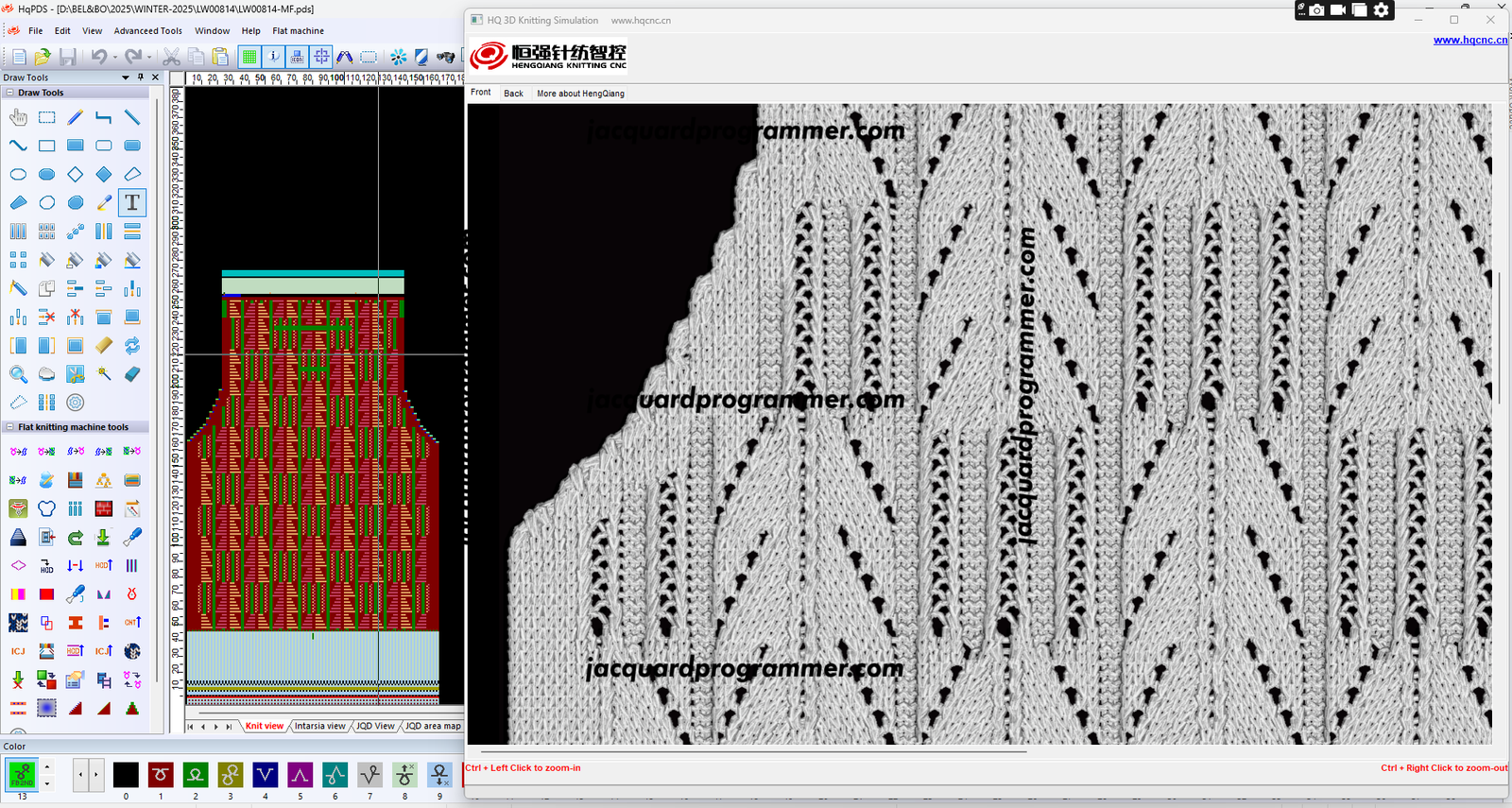Image resolution: width=1512 pixels, height=808 pixels.
Task: Open the www.hqcnc.cn link
Action: click(1469, 40)
